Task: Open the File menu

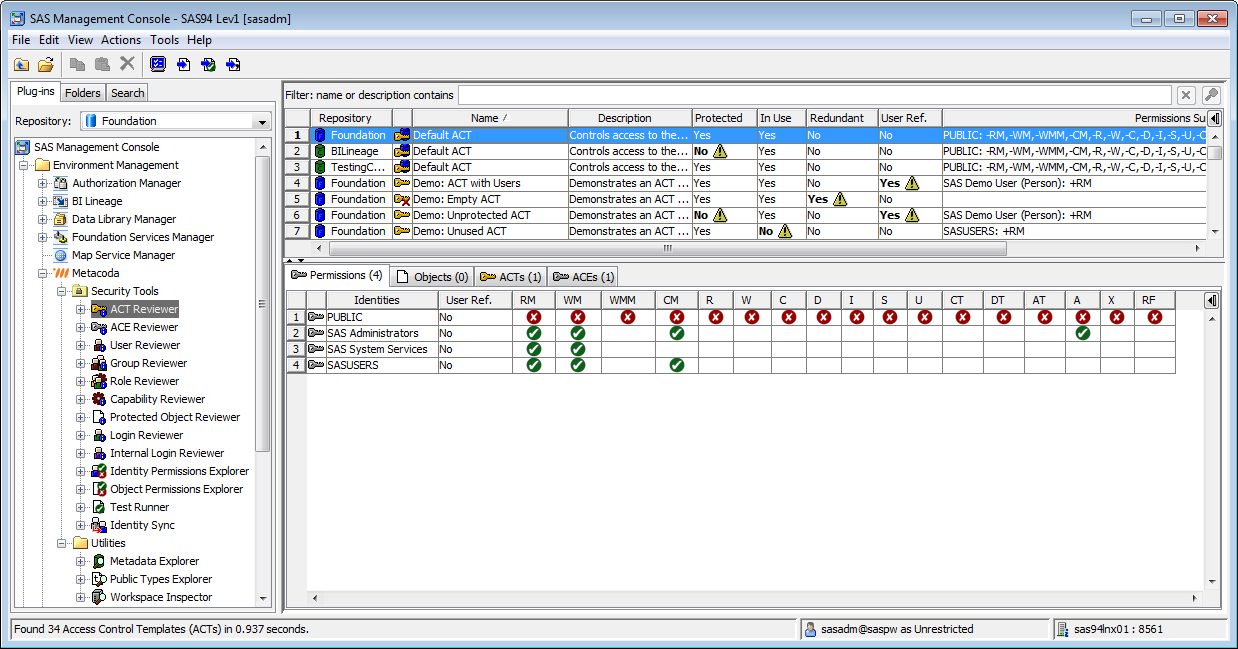Action: 21,40
